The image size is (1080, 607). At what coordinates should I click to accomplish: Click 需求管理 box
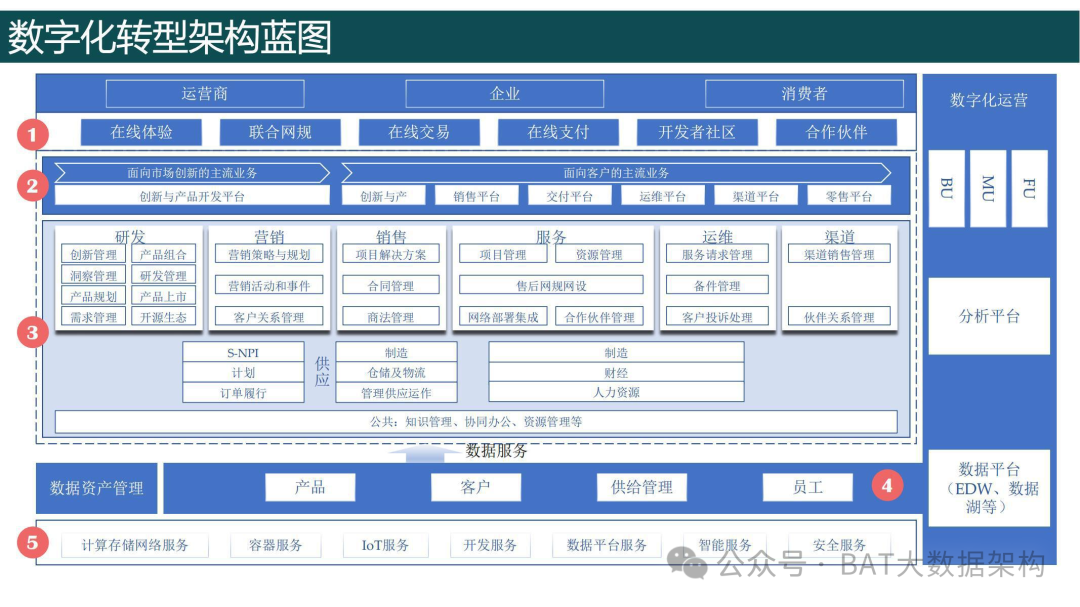coord(94,317)
